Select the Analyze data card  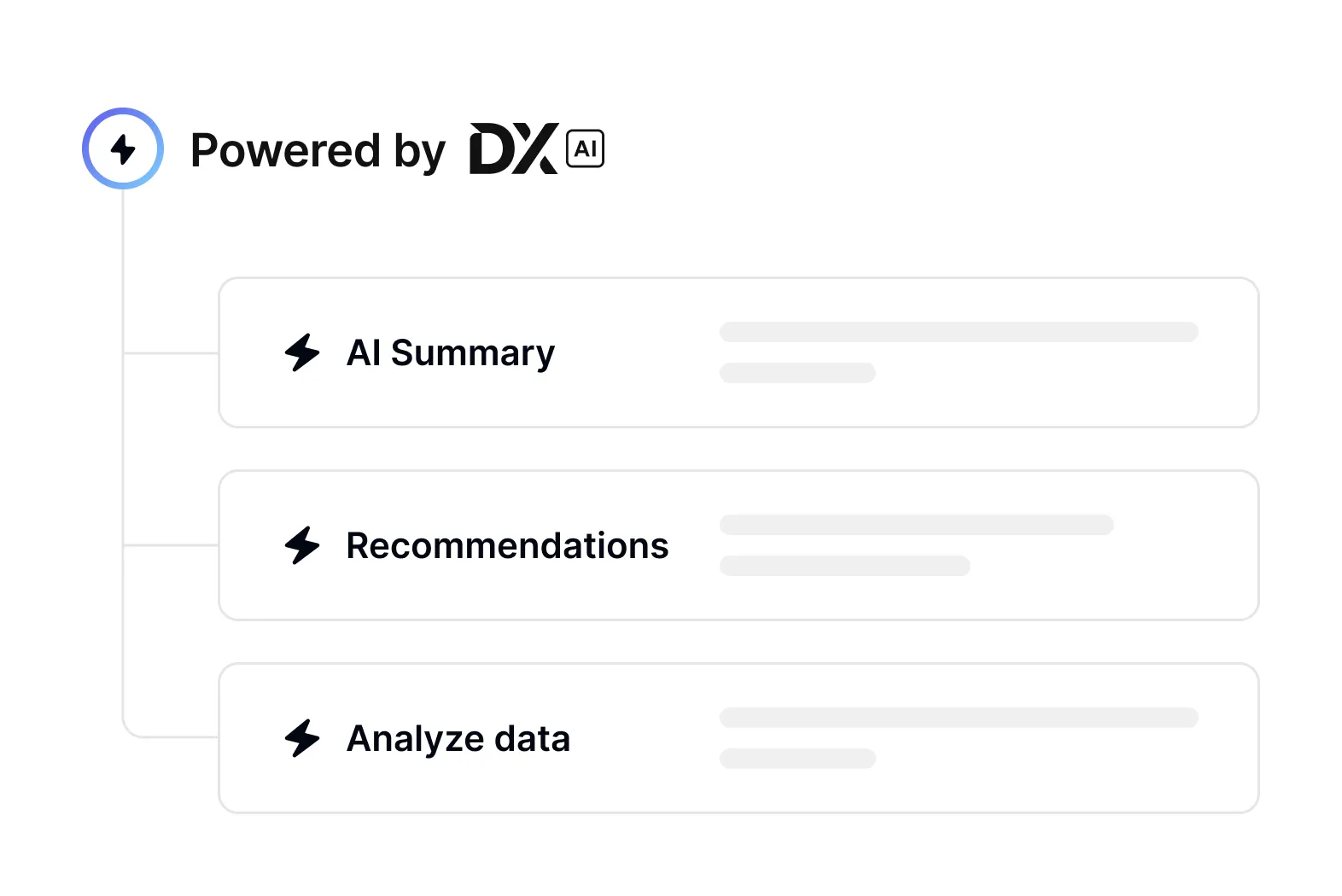pyautogui.click(x=738, y=738)
